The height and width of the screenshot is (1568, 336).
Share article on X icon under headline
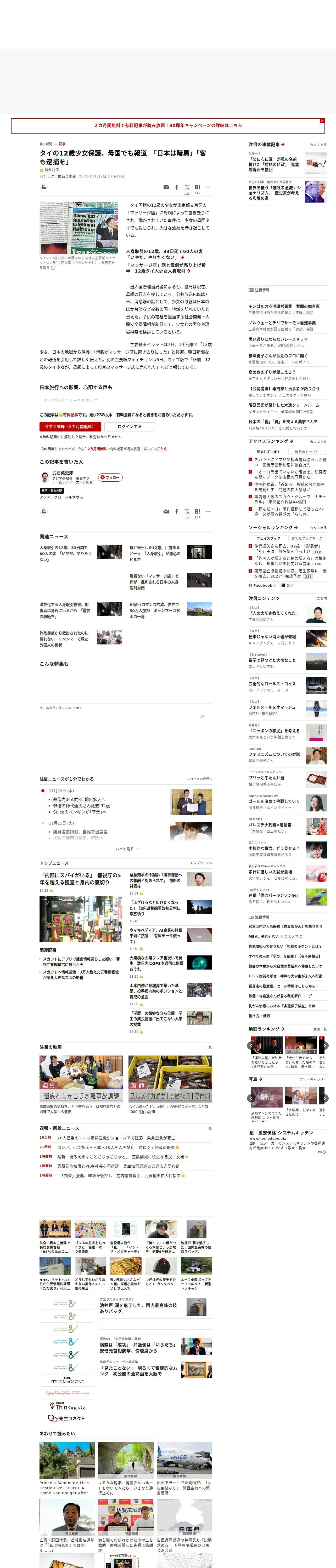click(187, 187)
